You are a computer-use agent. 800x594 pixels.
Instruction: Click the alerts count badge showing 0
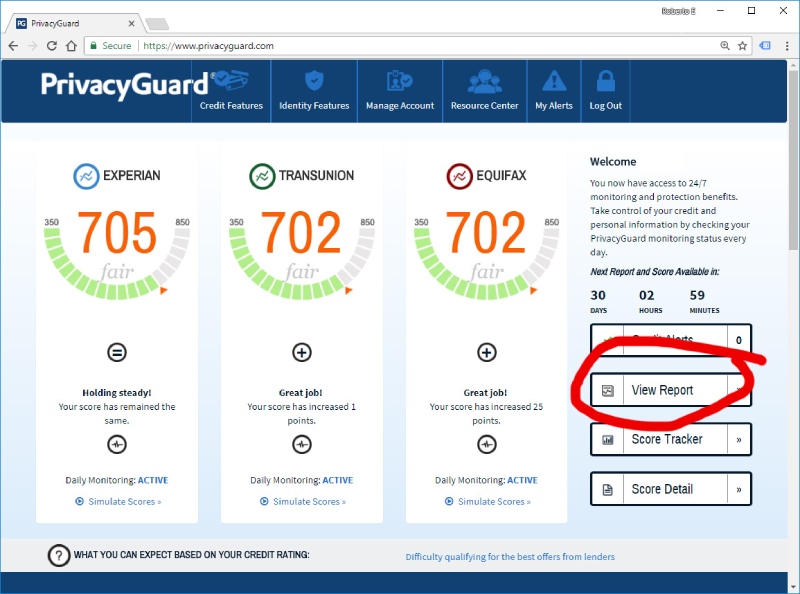[739, 340]
